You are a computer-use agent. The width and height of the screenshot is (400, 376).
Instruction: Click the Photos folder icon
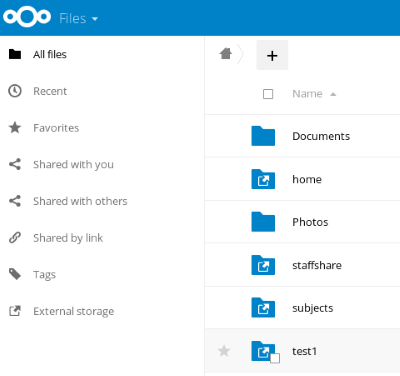pyautogui.click(x=263, y=222)
